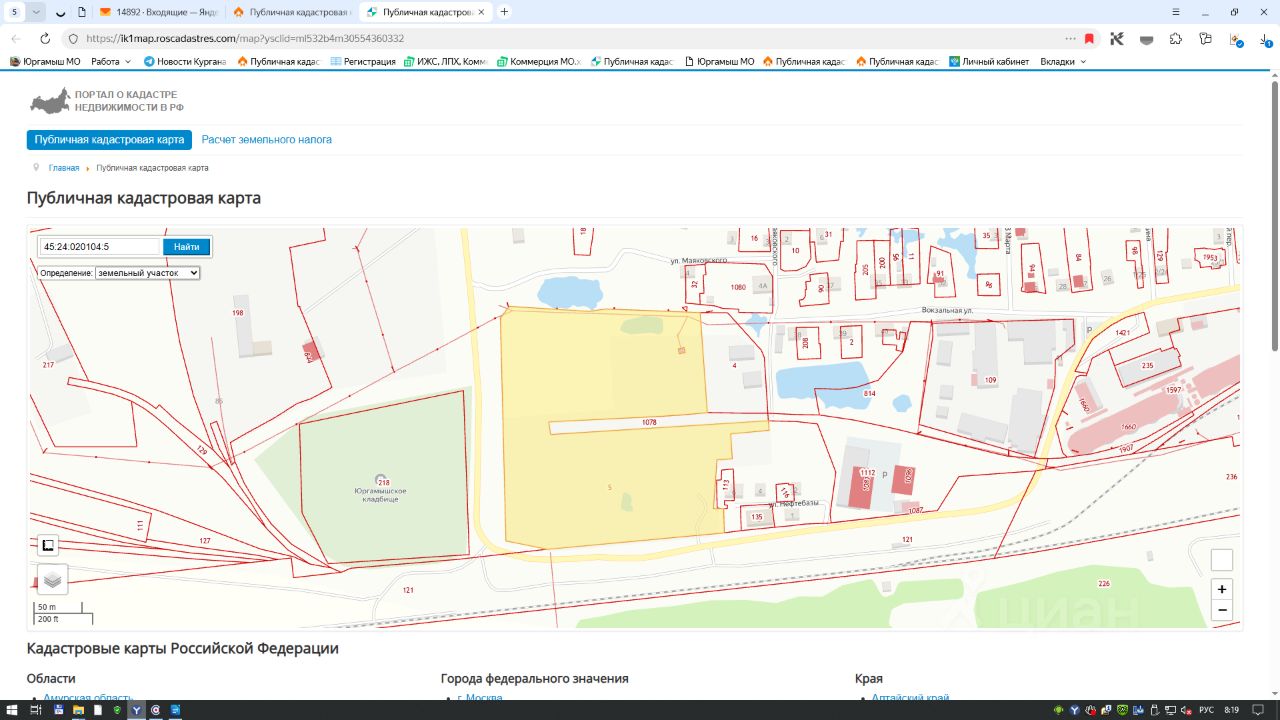Open the 'ИЖС, ЛПХ, Комм' bookmark
The height and width of the screenshot is (720, 1280).
[446, 62]
